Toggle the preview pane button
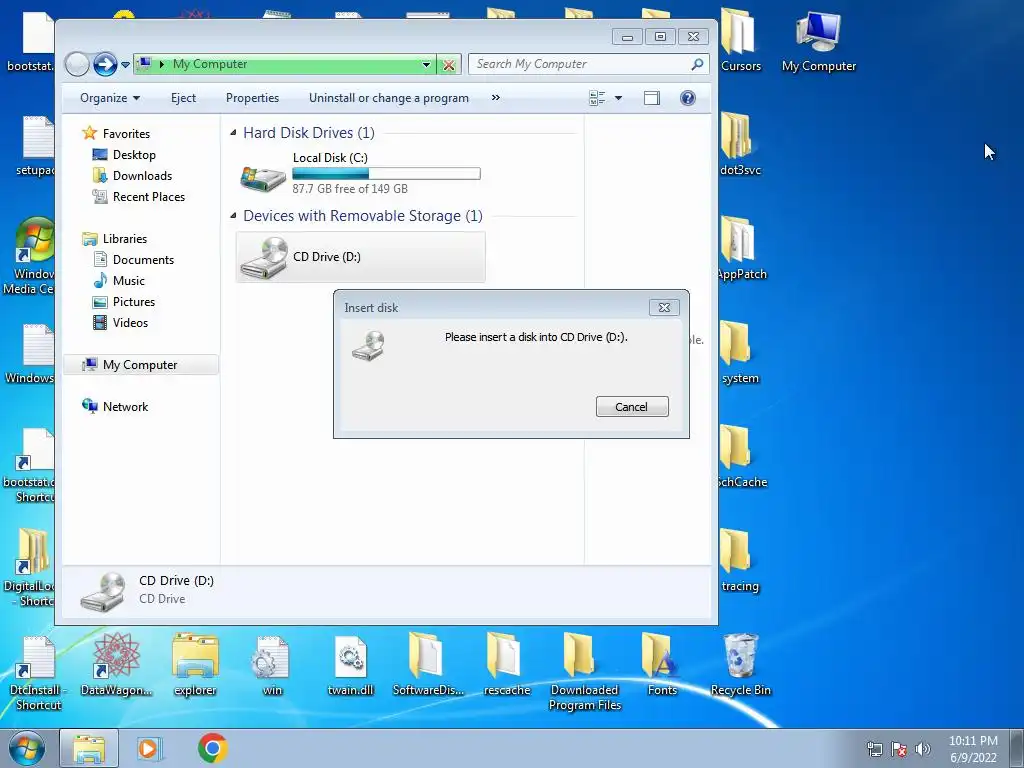The image size is (1024, 768). [x=652, y=98]
